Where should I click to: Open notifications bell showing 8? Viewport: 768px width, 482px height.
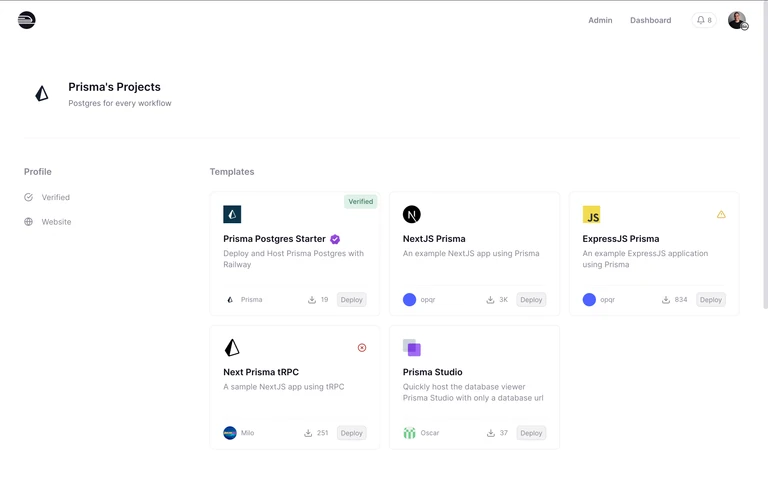(704, 20)
